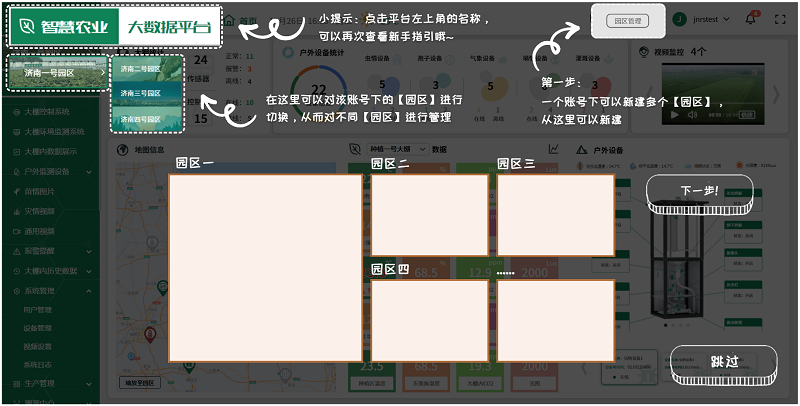Screen dimensions: 800x406
Task: Click the home 首页 icon
Action: pyautogui.click(x=231, y=20)
